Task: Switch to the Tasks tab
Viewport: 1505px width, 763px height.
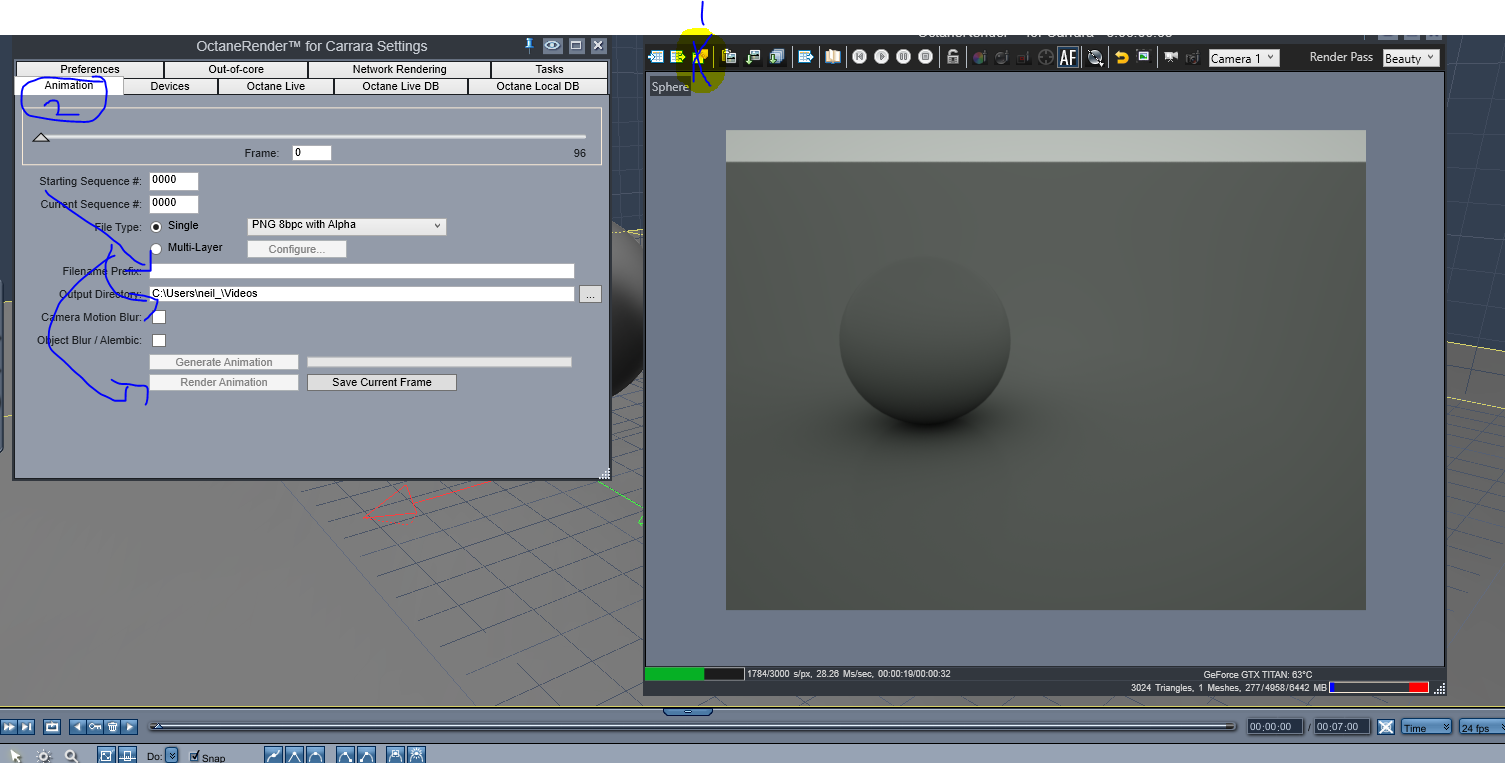Action: tap(549, 69)
